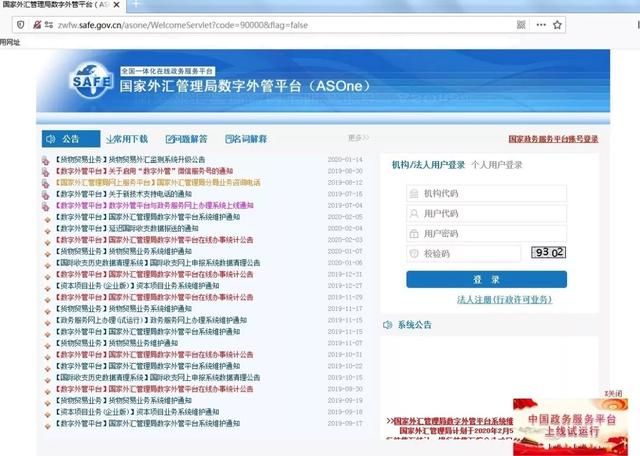Click pinned icon beside 货物贸易外汇监测系统升级公告
The width and height of the screenshot is (640, 456).
click(45, 160)
